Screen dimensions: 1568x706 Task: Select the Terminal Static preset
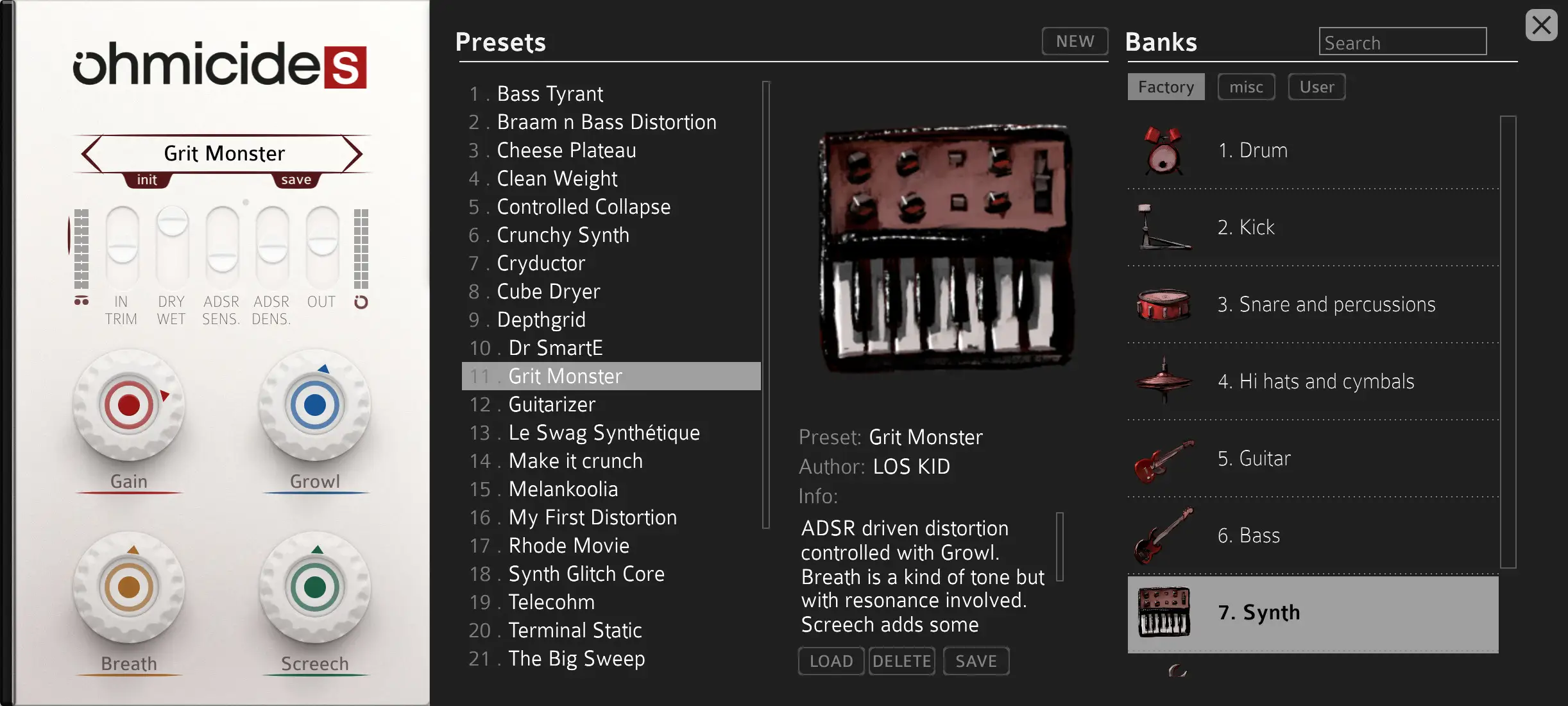(x=611, y=630)
